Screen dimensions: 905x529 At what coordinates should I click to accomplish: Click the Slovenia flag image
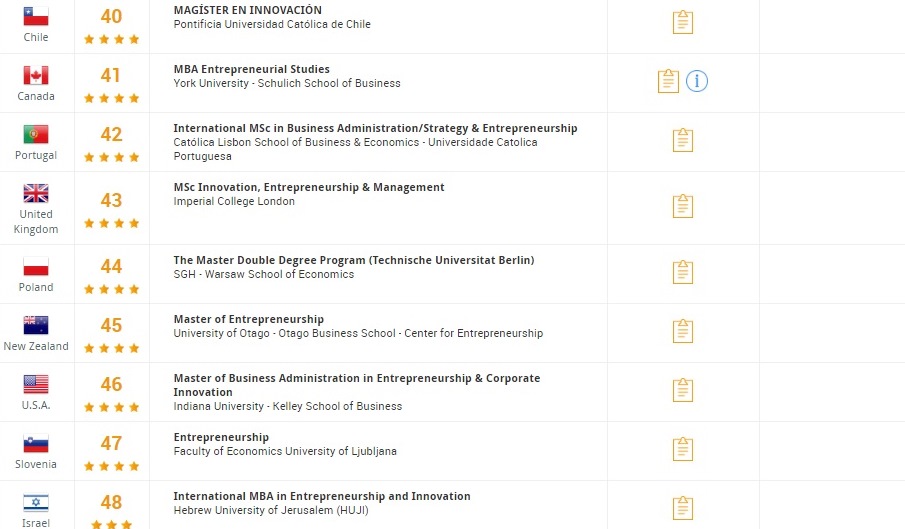[x=36, y=444]
